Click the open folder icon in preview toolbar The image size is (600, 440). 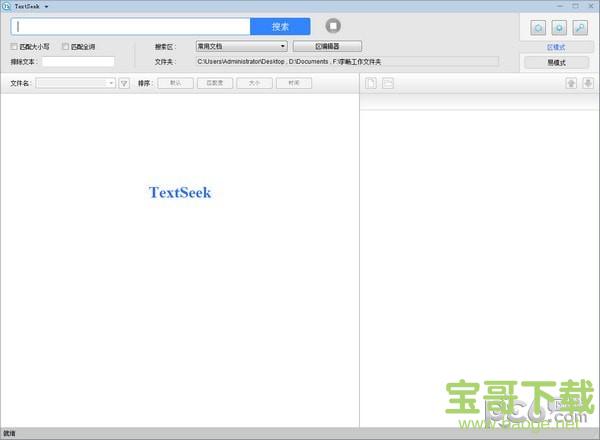pyautogui.click(x=388, y=83)
